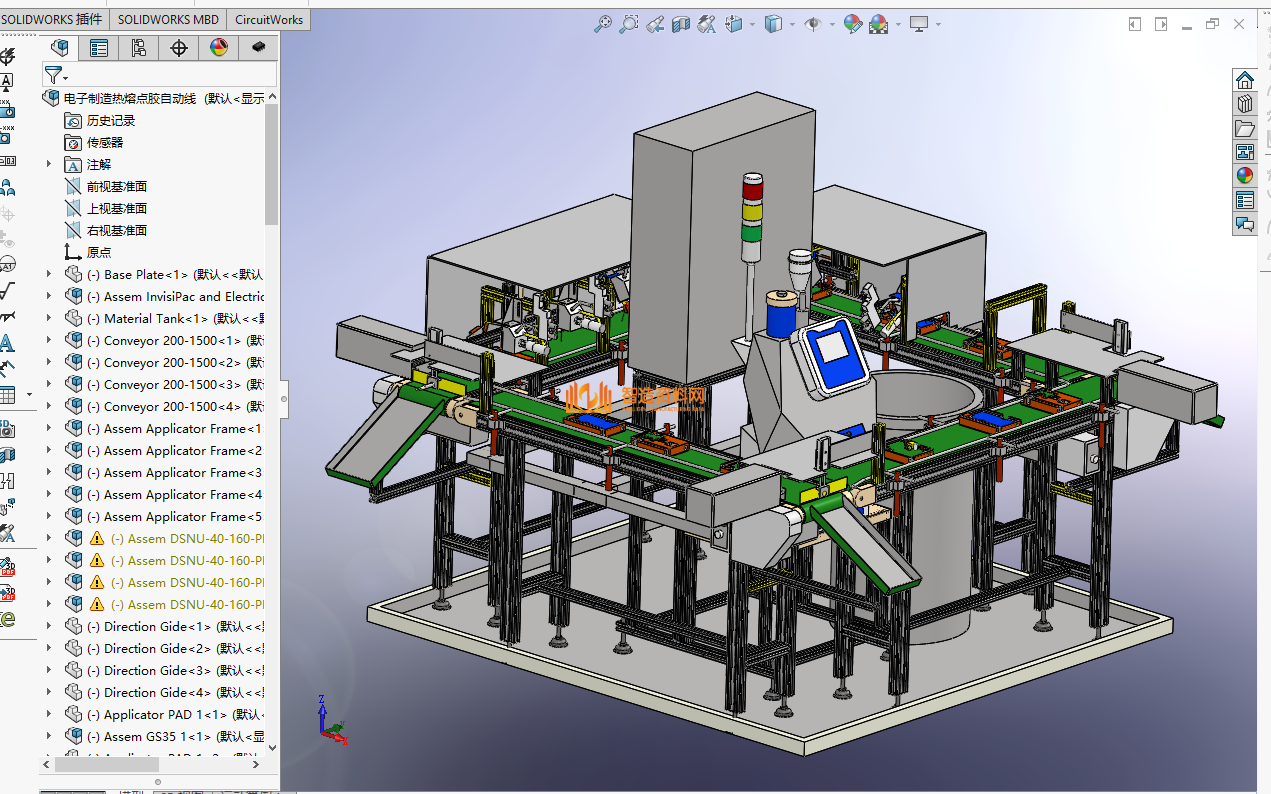The image size is (1271, 794).
Task: Switch to the SOLIDWORKS MBD tab
Action: (168, 19)
